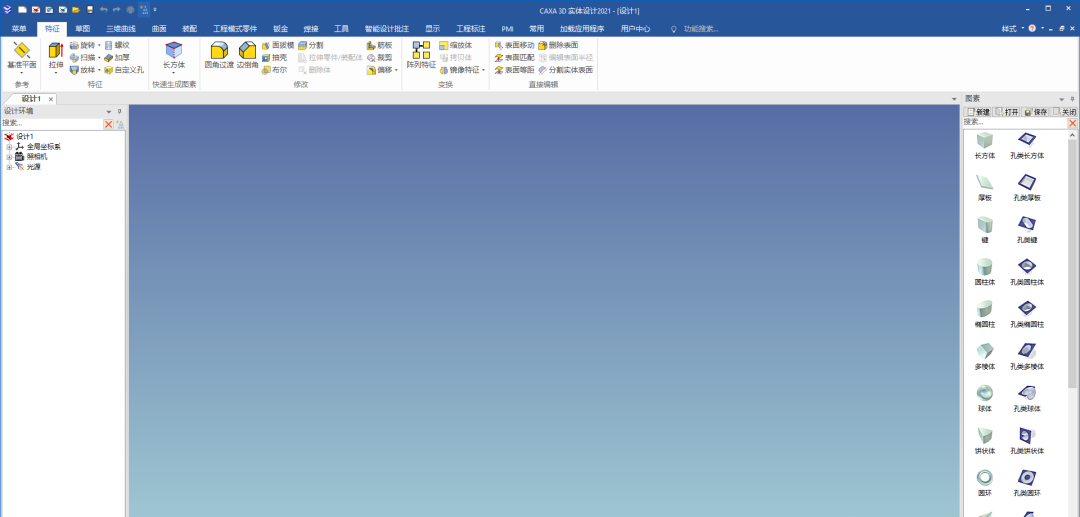Pick the 球体 sphere shape from the library
The width and height of the screenshot is (1080, 517).
pos(985,397)
